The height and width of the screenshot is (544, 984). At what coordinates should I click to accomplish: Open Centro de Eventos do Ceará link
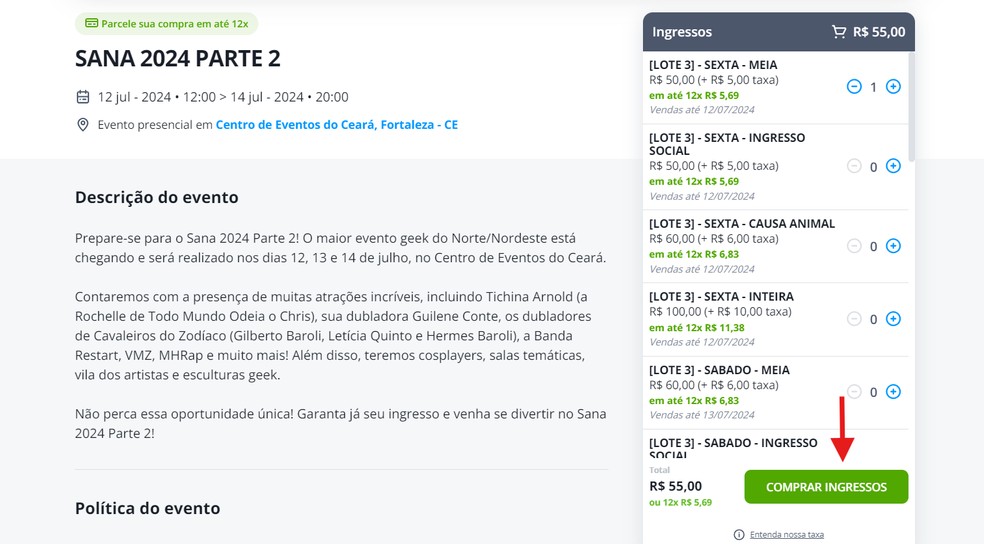336,125
